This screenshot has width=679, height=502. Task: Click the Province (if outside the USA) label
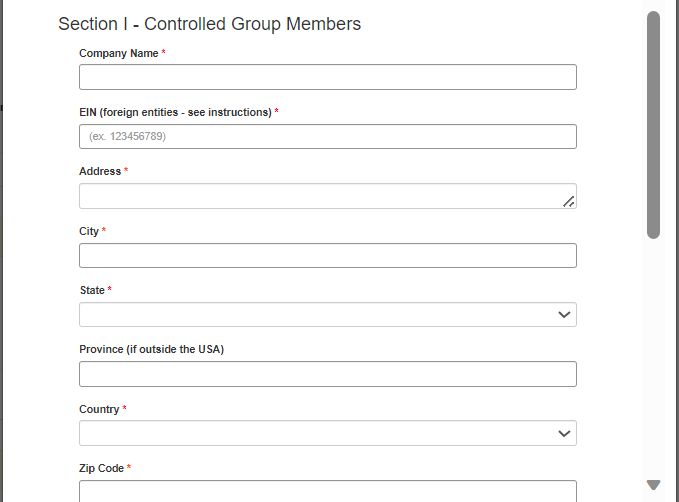(151, 349)
